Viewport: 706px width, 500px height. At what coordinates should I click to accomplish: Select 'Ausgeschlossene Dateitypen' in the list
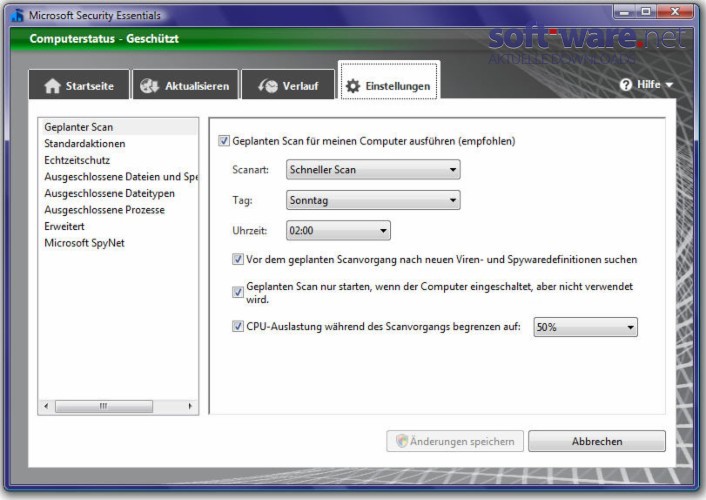tap(118, 193)
